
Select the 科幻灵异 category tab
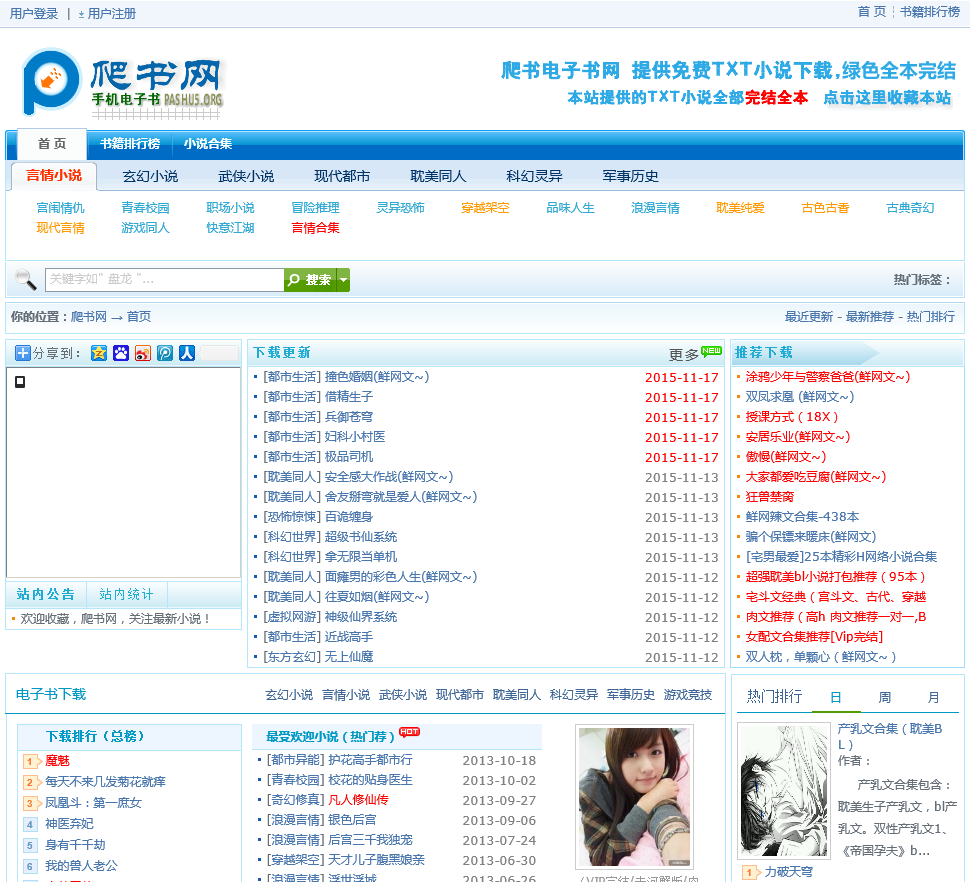pyautogui.click(x=534, y=176)
